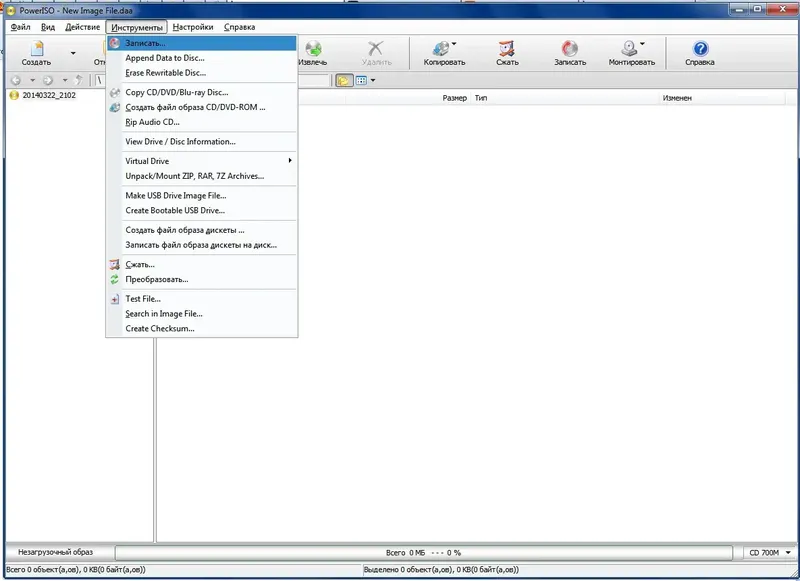The image size is (800, 581).
Task: Choose Unpack/Mount ZIP, RAR, 7Z Archives...
Action: tap(202, 176)
